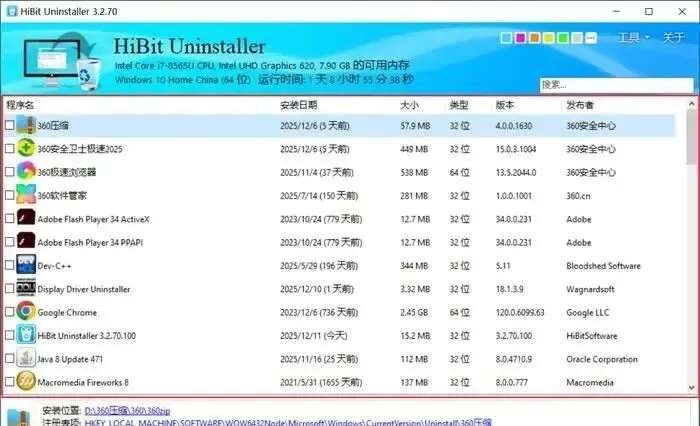700x426 pixels.
Task: Check the HiBit Uninstaller 3.2.70.100 checkbox
Action: coord(9,335)
